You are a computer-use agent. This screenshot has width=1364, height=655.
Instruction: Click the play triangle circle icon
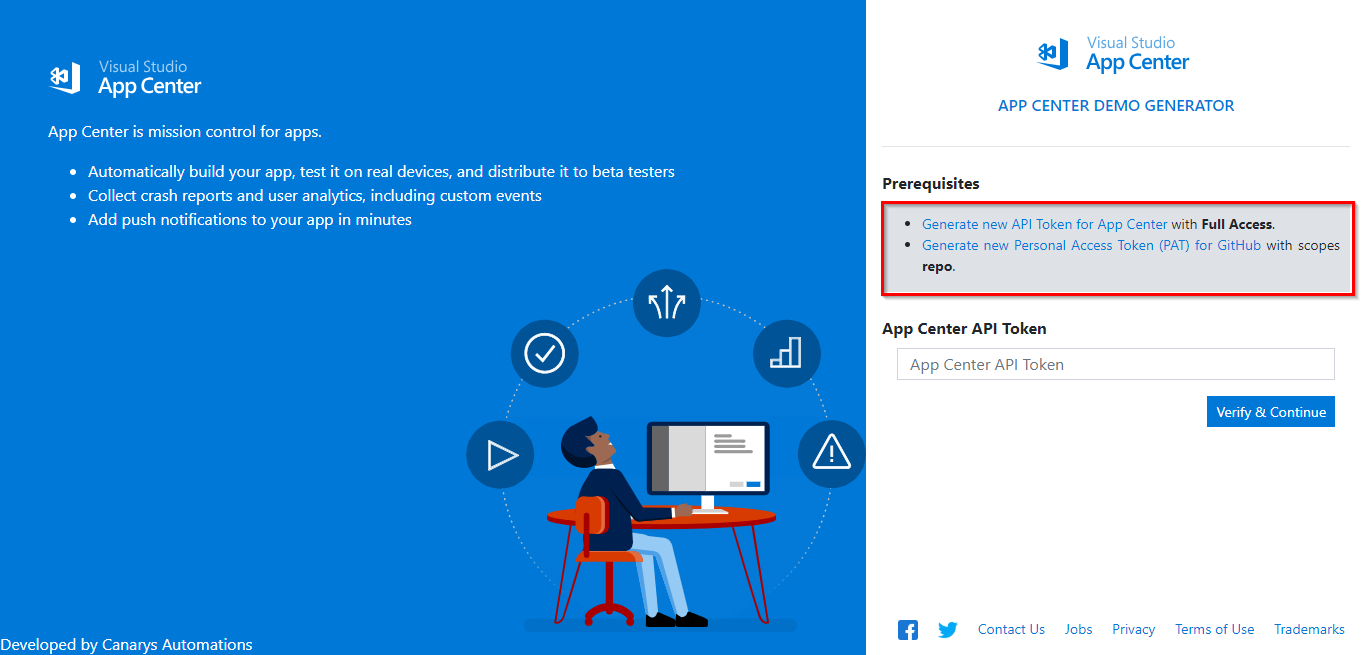500,456
